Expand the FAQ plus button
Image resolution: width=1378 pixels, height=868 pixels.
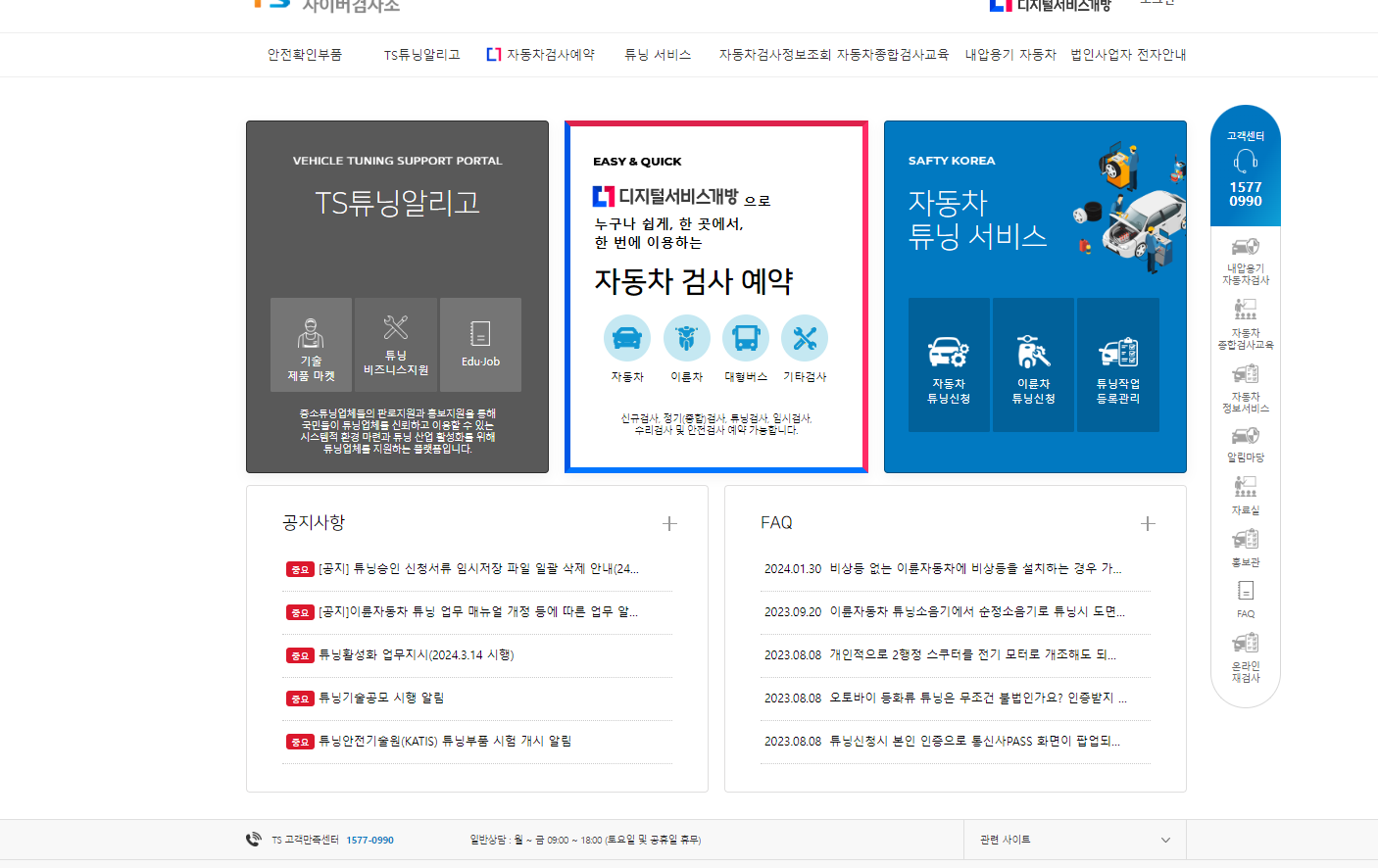coord(1148,523)
